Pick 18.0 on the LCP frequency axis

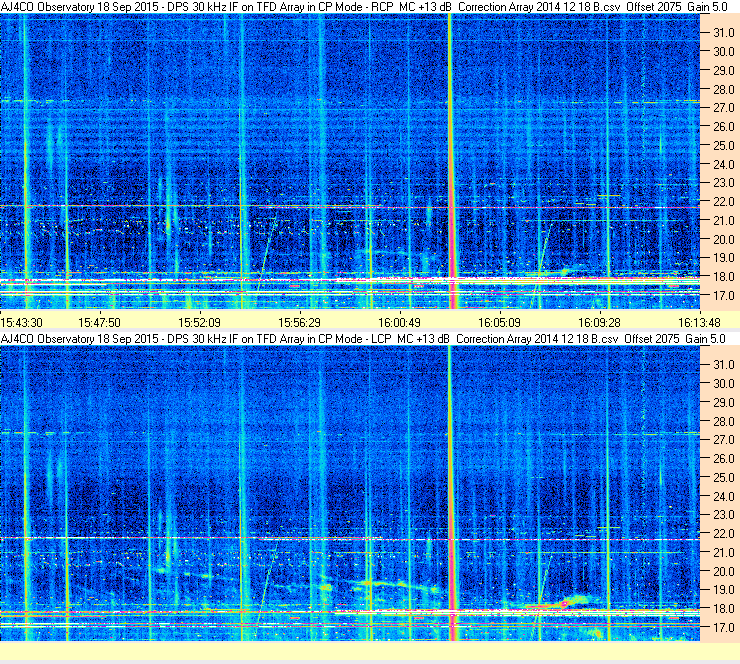(723, 609)
